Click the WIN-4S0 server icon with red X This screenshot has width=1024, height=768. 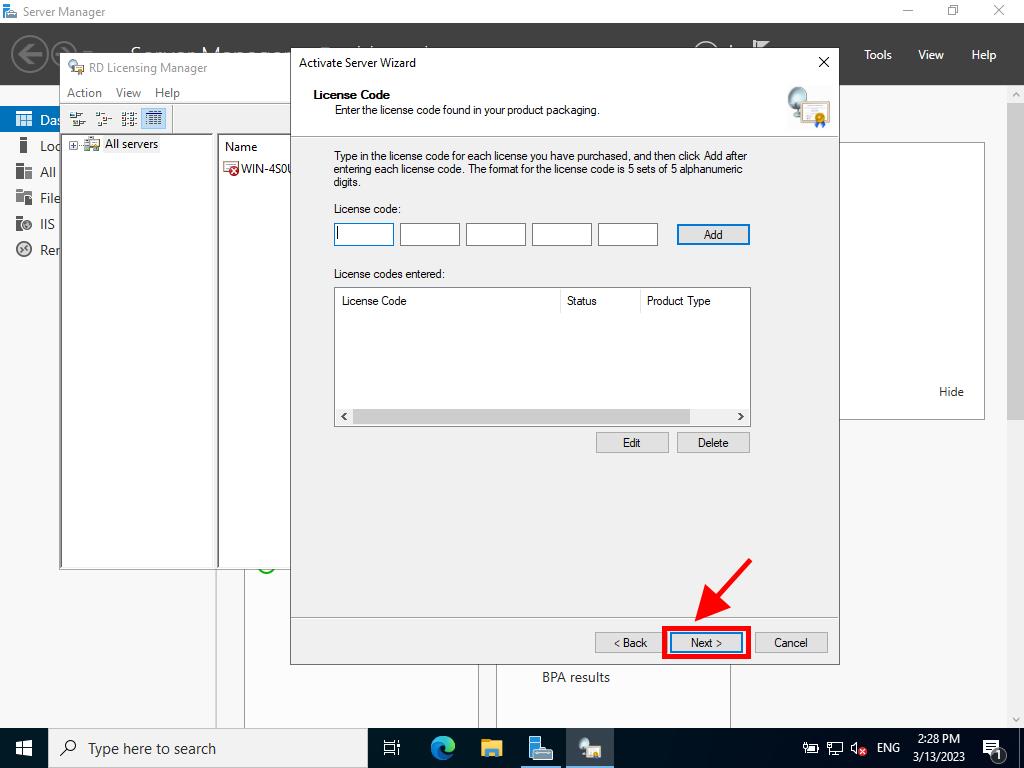(231, 169)
